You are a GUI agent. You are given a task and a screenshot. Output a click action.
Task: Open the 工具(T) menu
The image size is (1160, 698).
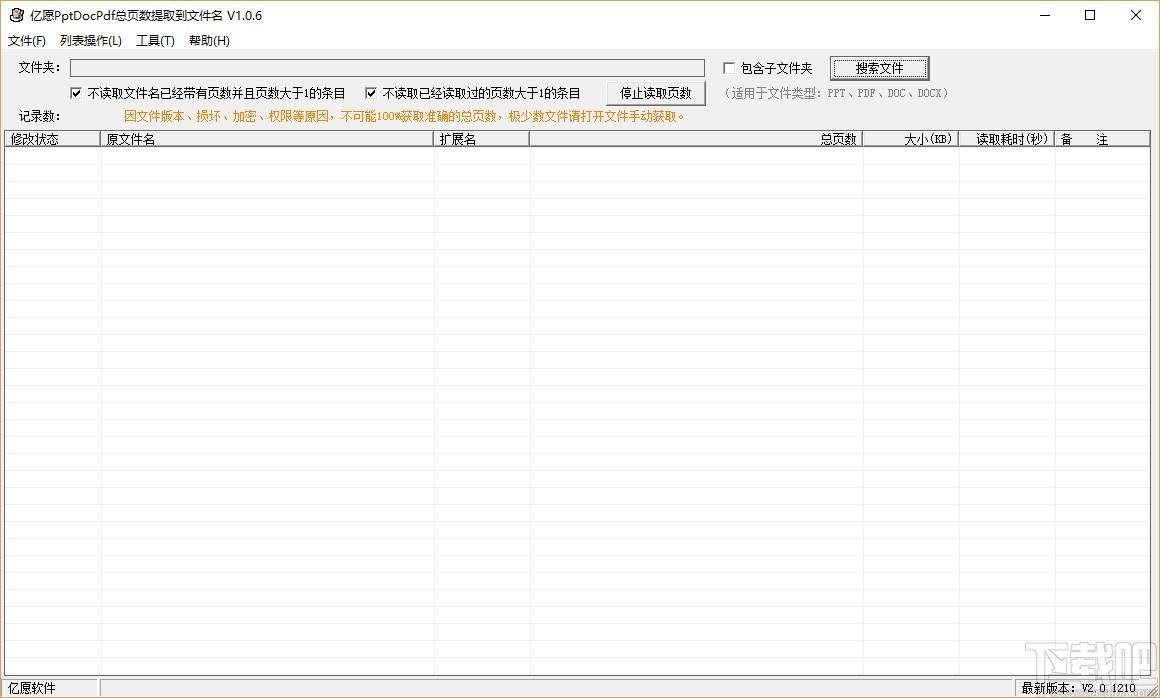pos(155,41)
